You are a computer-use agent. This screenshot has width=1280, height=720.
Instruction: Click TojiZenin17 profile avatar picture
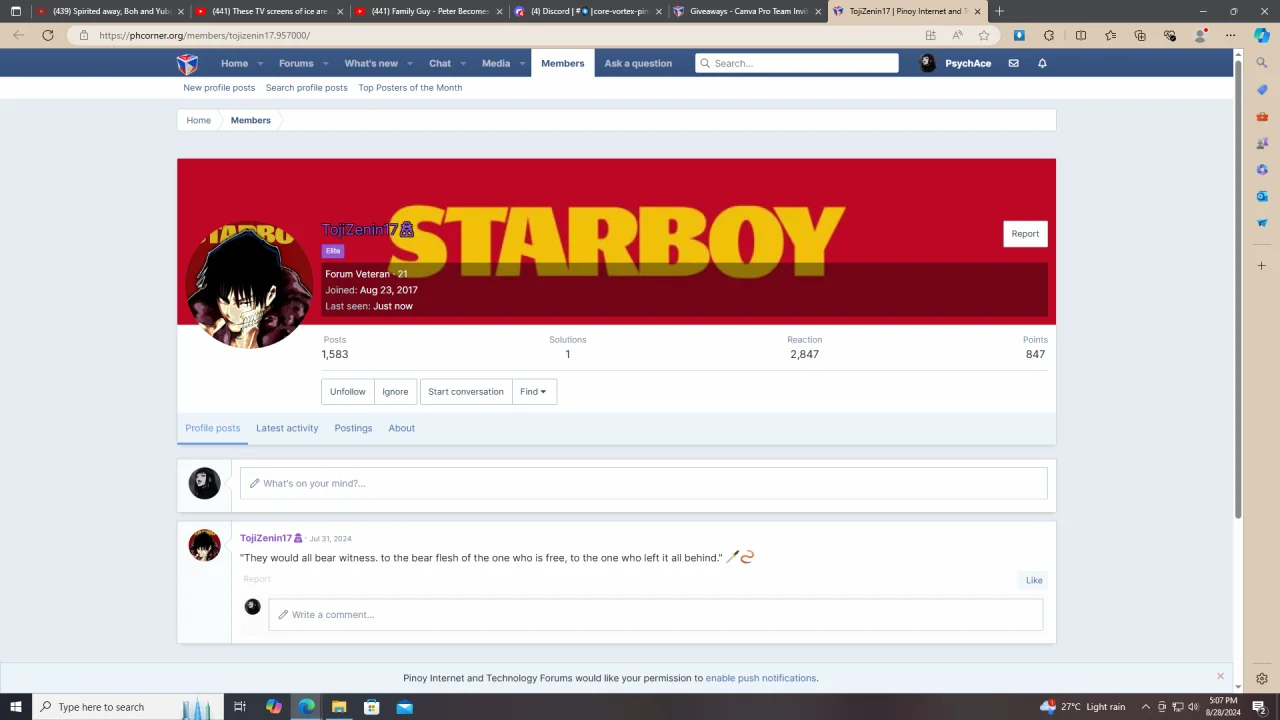tap(248, 285)
